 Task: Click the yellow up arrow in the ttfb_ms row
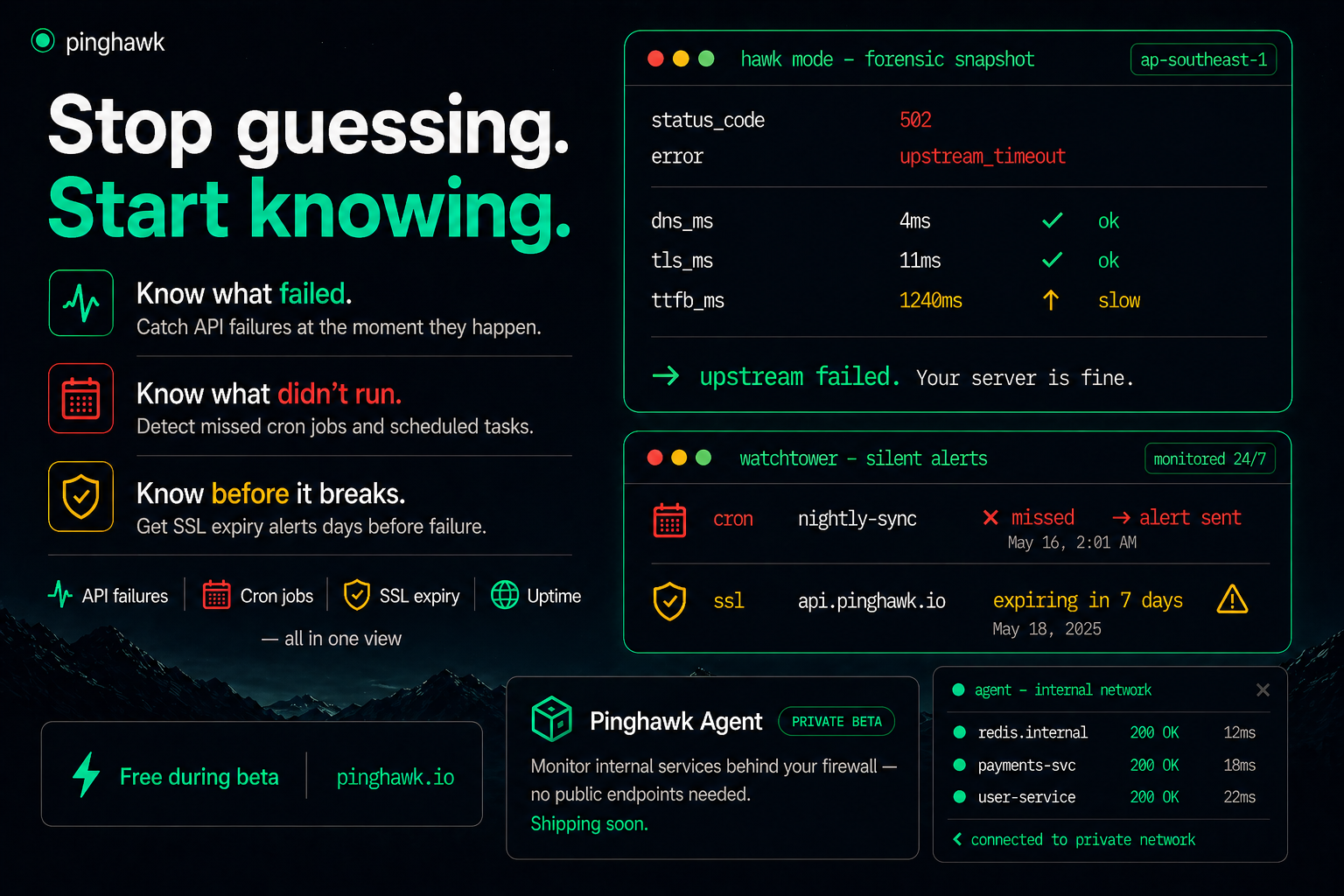pyautogui.click(x=1051, y=300)
